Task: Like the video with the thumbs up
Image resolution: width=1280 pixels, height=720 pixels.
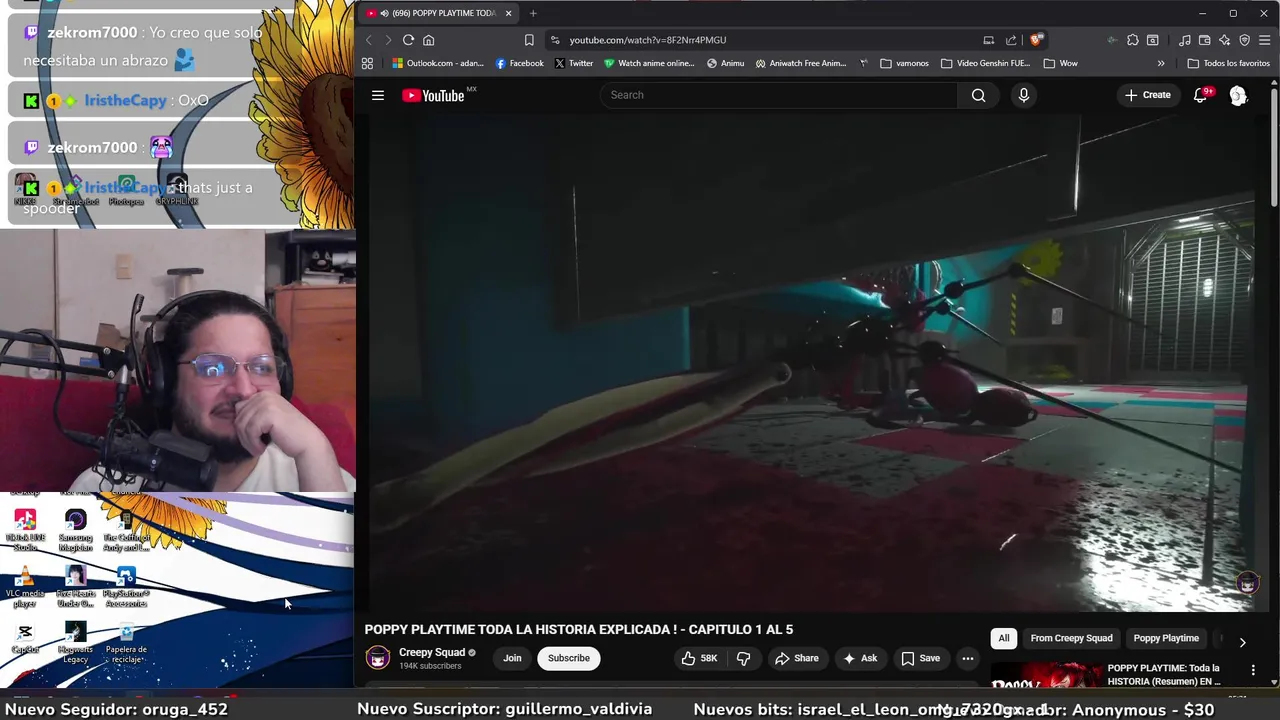Action: 699,658
